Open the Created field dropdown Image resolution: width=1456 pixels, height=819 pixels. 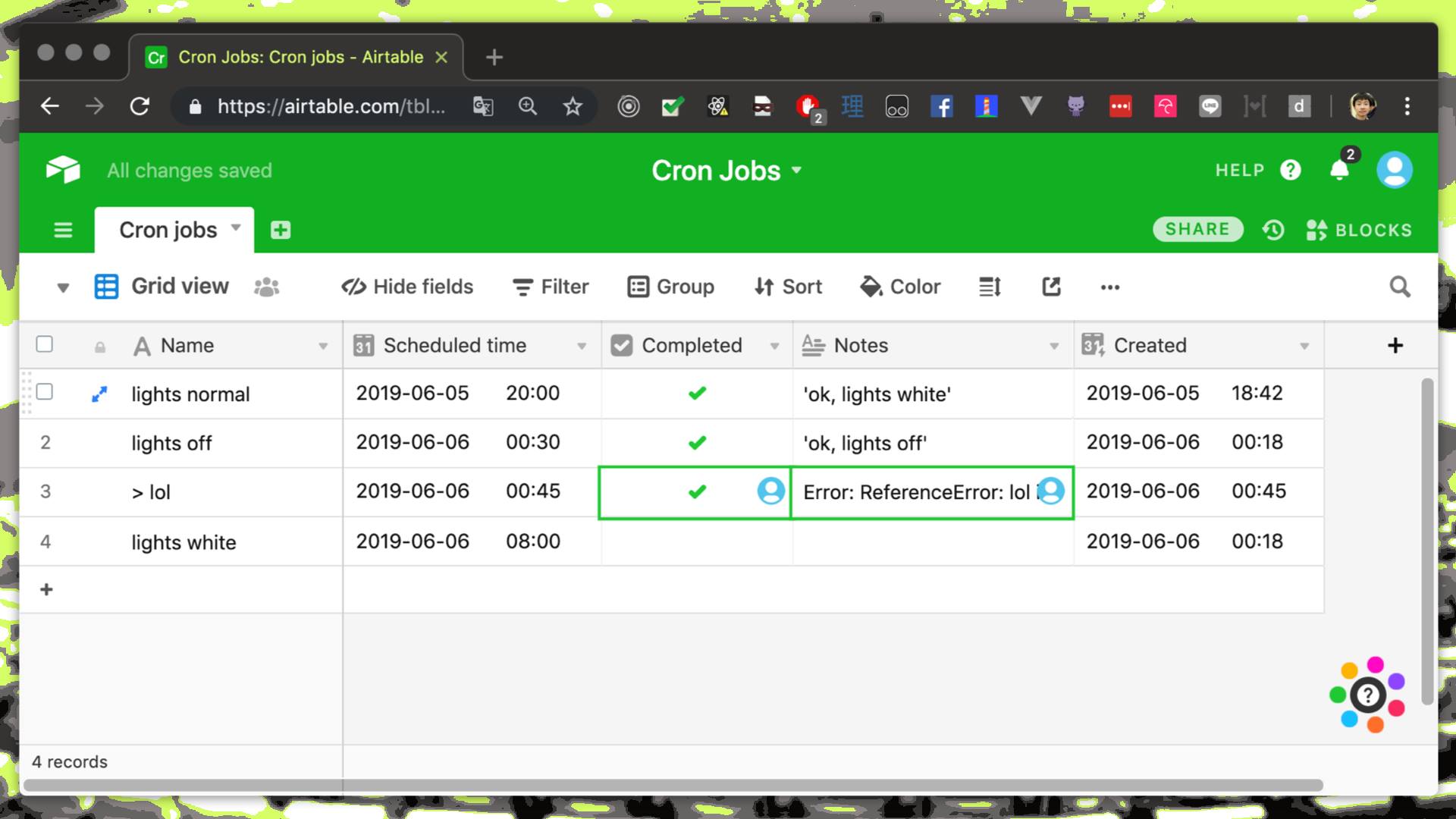(1305, 345)
